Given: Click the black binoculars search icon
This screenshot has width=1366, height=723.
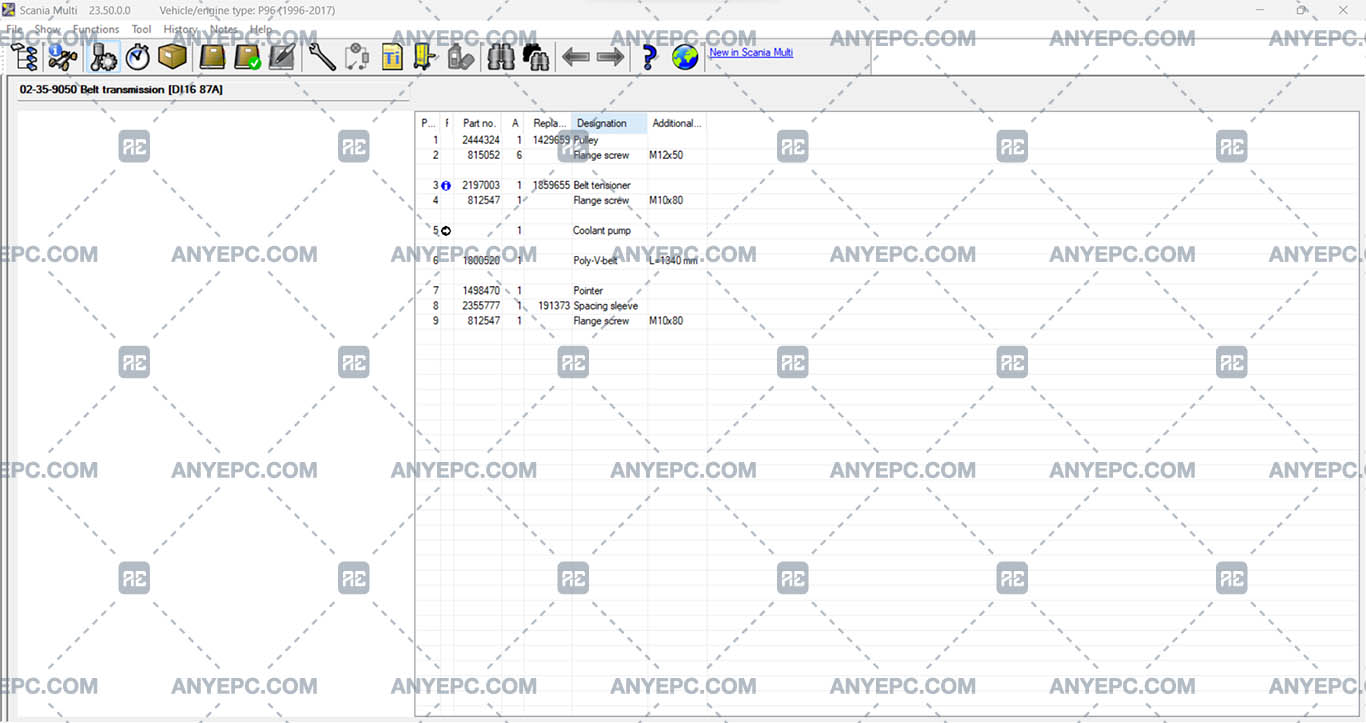Looking at the screenshot, I should tap(536, 57).
